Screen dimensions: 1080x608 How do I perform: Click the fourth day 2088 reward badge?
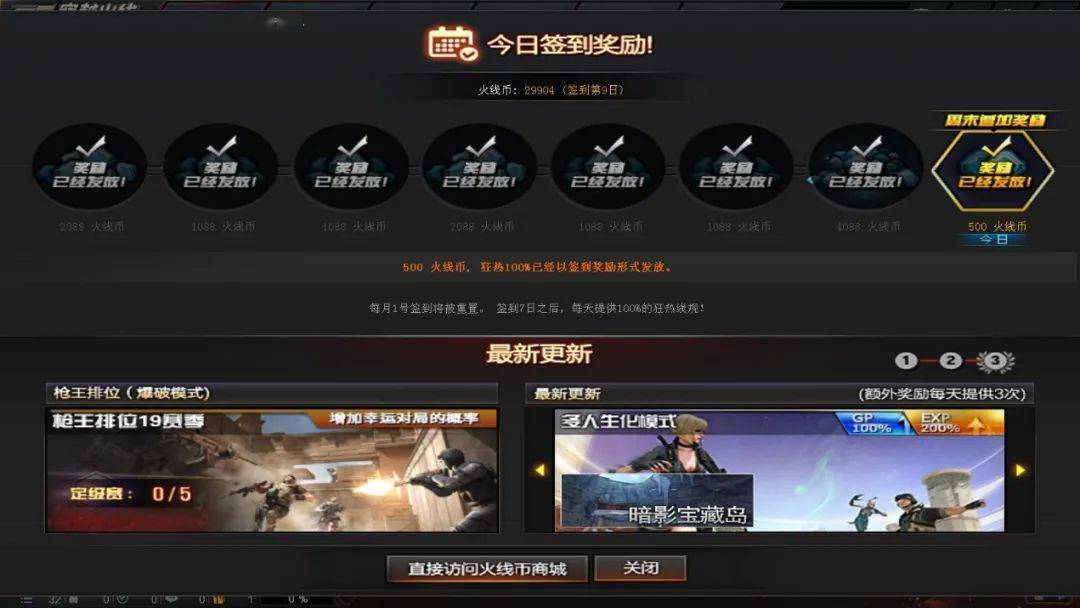480,166
